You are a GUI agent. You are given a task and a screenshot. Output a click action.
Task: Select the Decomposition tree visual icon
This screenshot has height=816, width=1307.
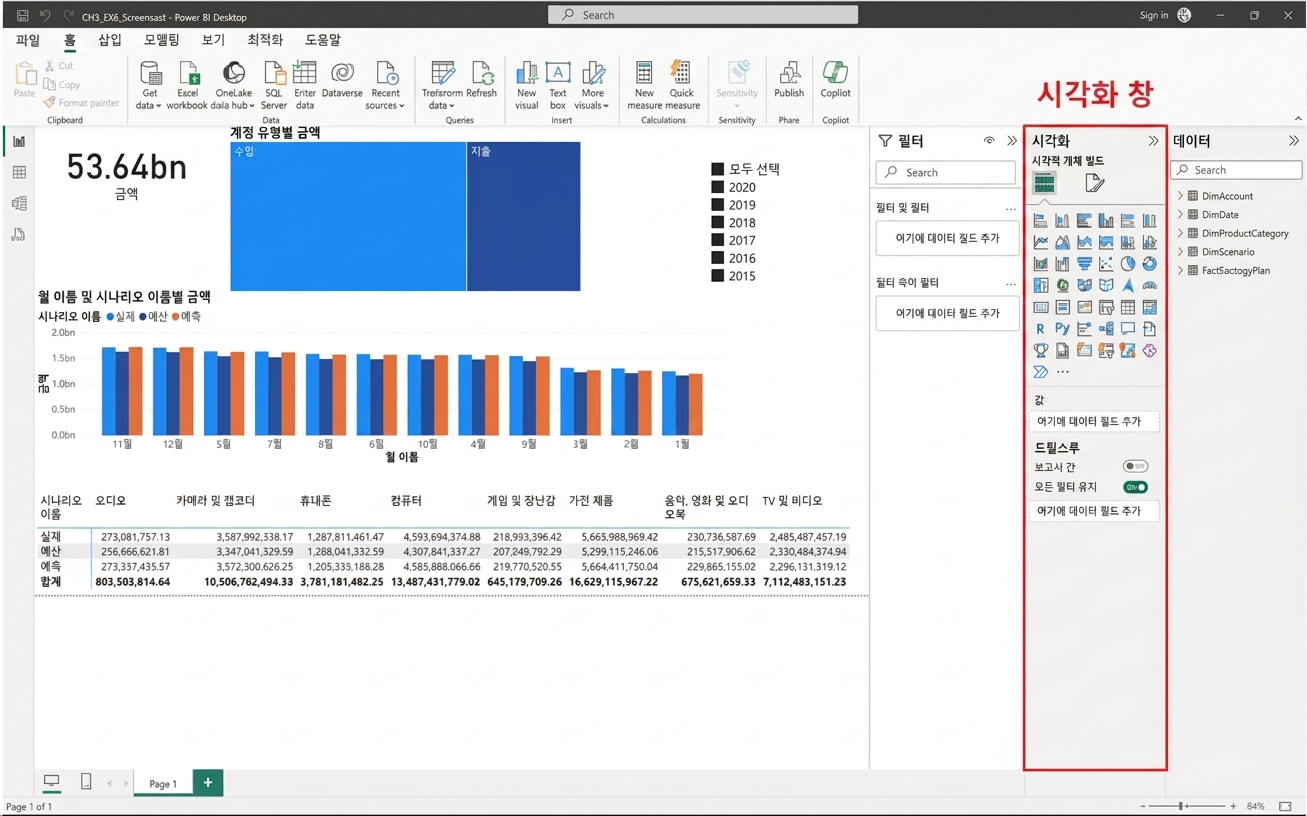click(x=1106, y=329)
